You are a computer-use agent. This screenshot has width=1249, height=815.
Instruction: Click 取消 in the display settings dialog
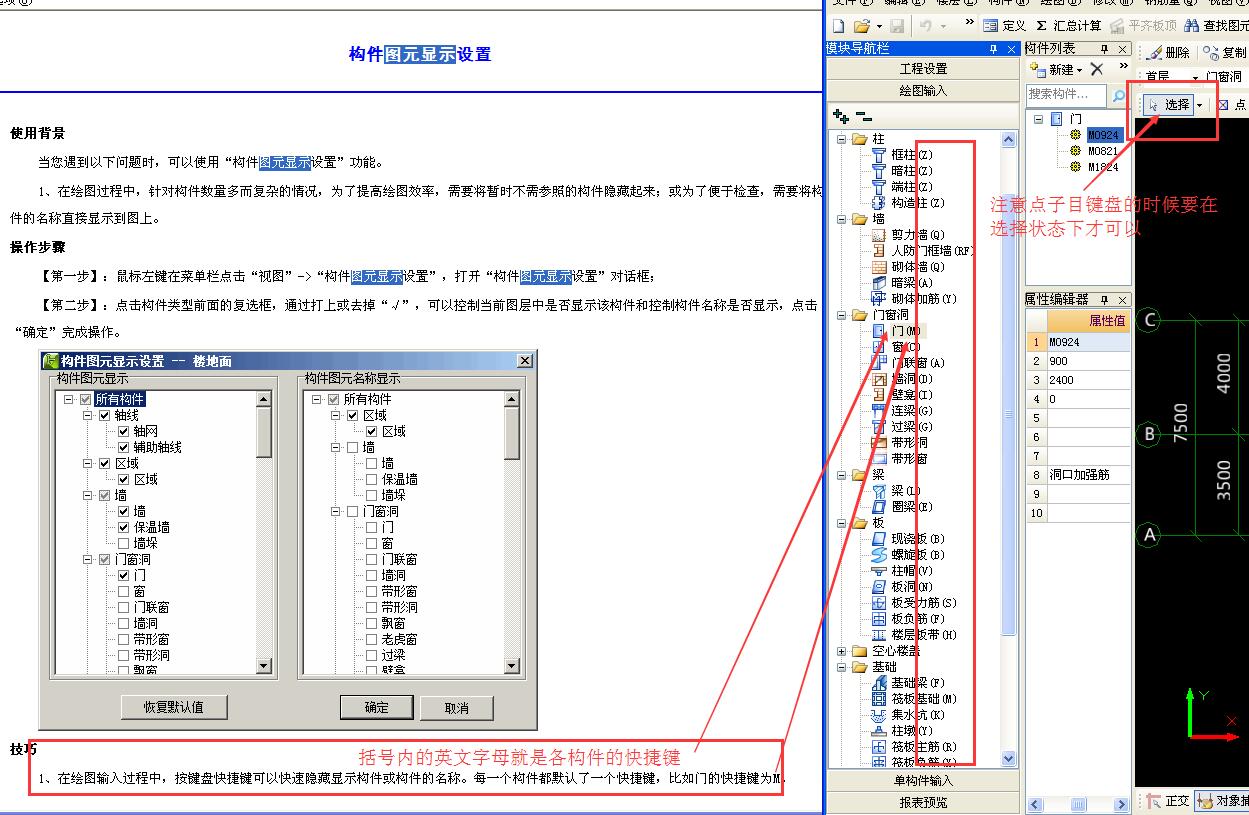tap(456, 707)
